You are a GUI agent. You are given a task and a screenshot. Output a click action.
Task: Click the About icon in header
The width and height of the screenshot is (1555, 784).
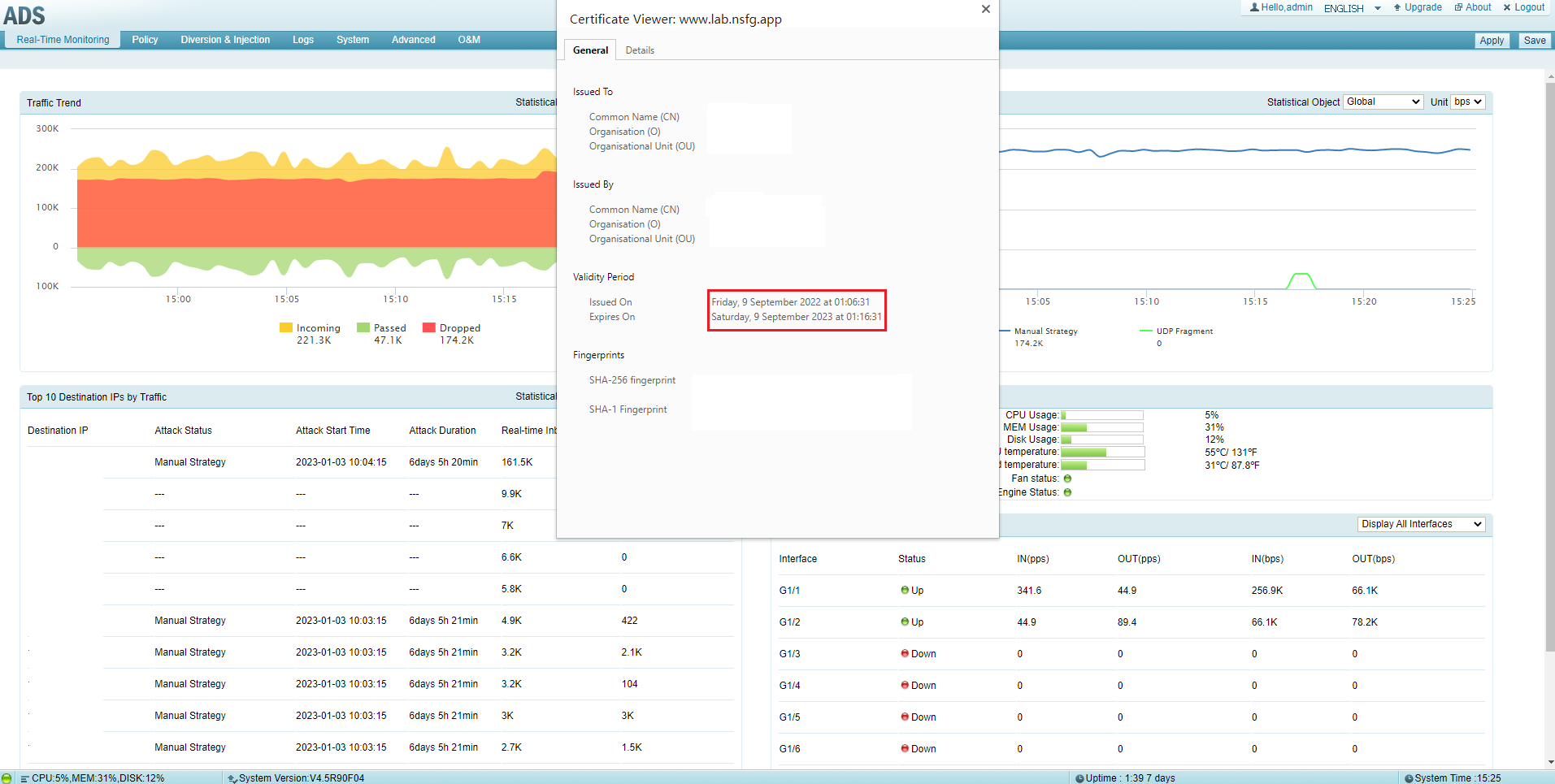point(1458,7)
